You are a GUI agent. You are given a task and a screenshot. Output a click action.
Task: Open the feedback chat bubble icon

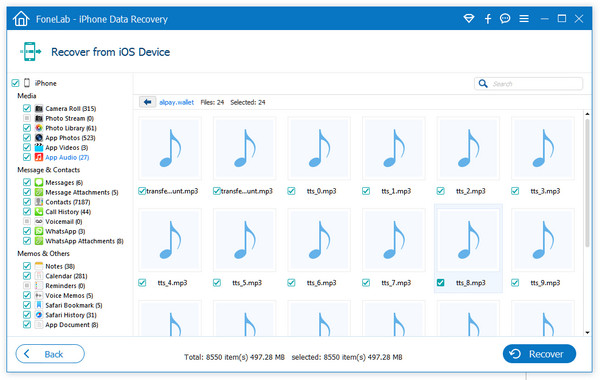(x=505, y=18)
